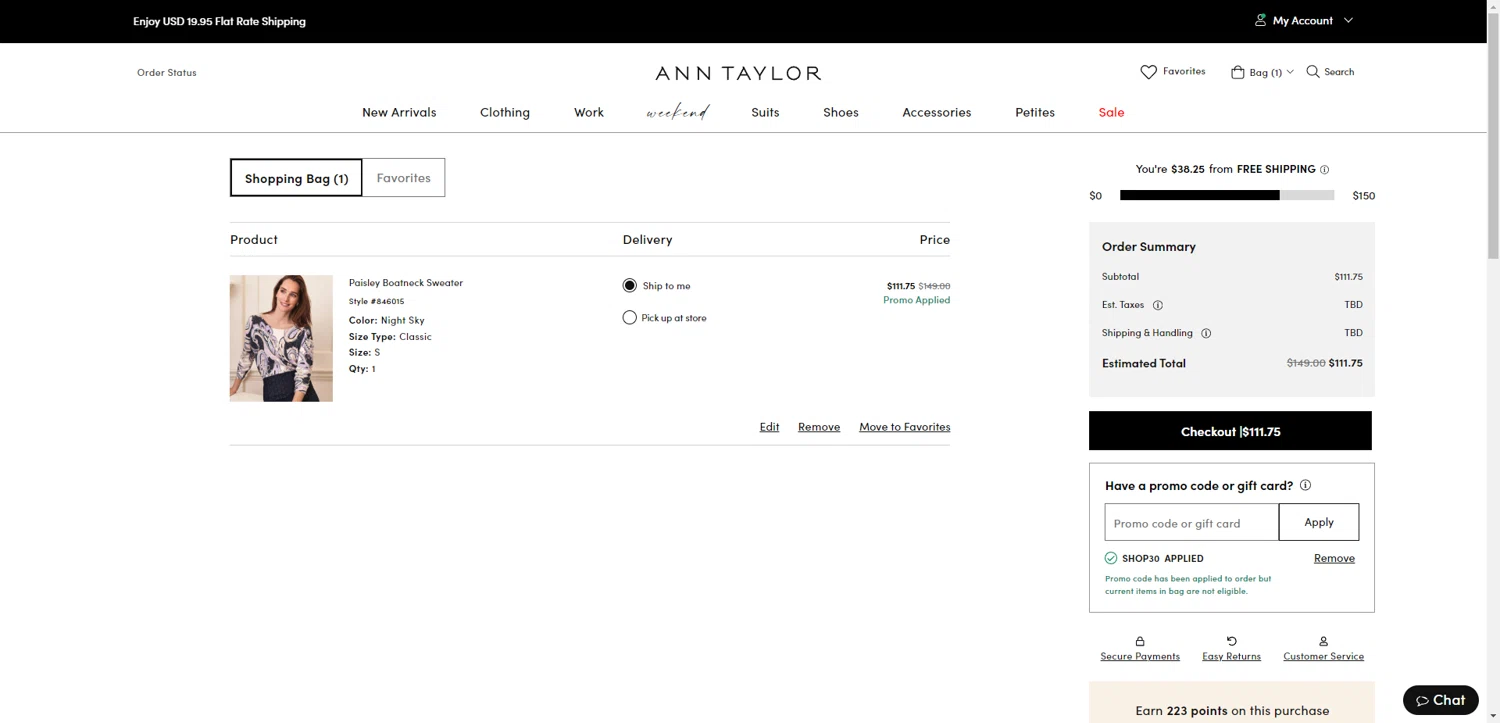Open the Paisley Boatneck Sweater thumbnail
1500x723 pixels.
click(281, 338)
